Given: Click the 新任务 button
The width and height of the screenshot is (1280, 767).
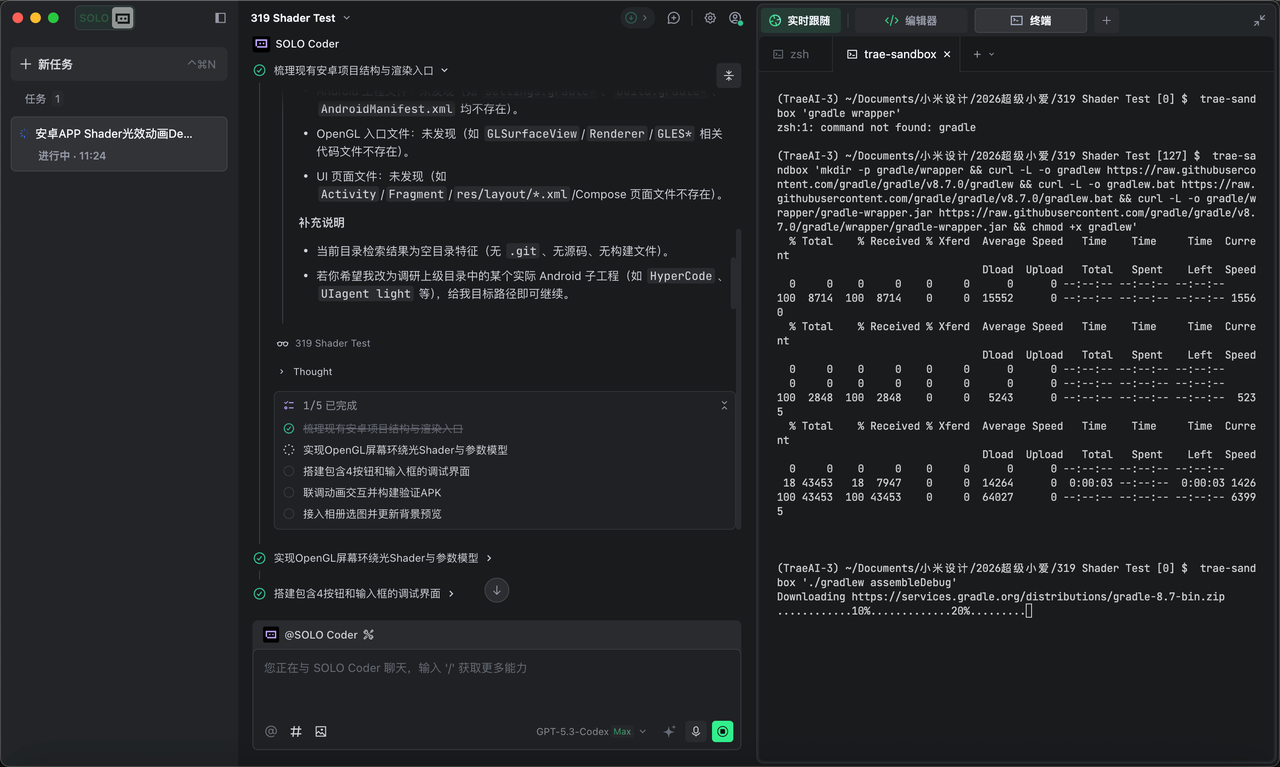Looking at the screenshot, I should click(x=119, y=64).
